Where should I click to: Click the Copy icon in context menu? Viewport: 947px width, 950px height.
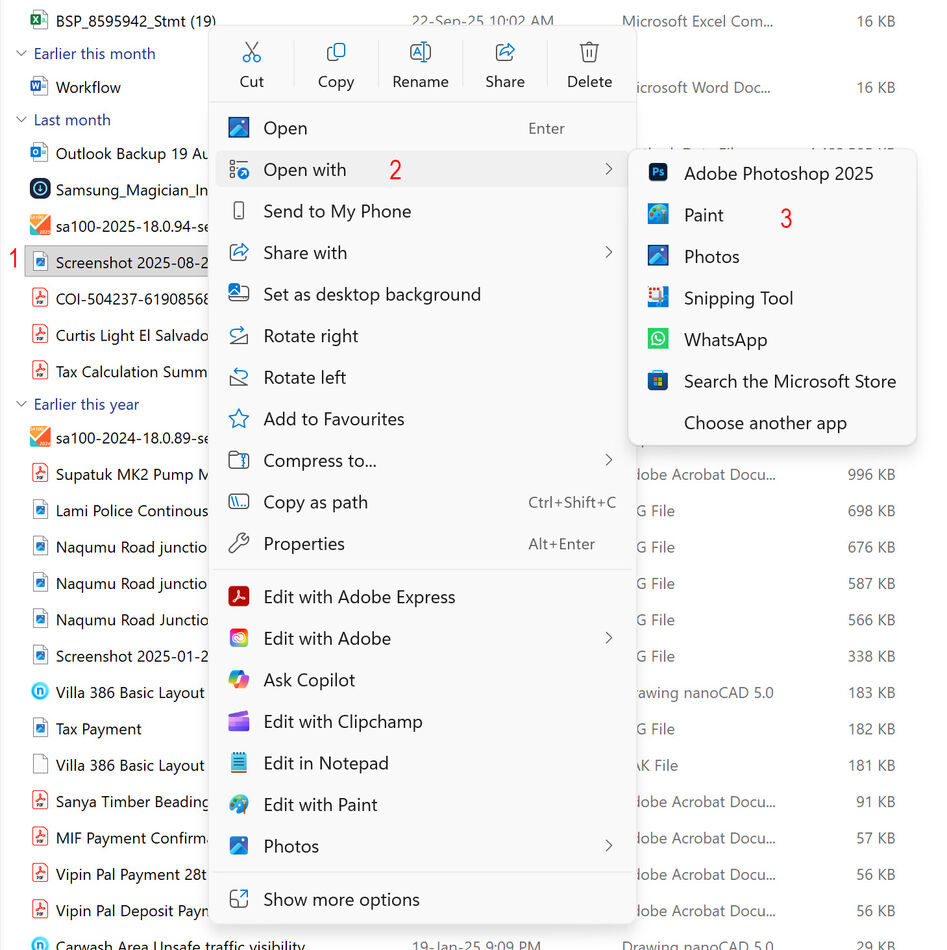tap(336, 52)
